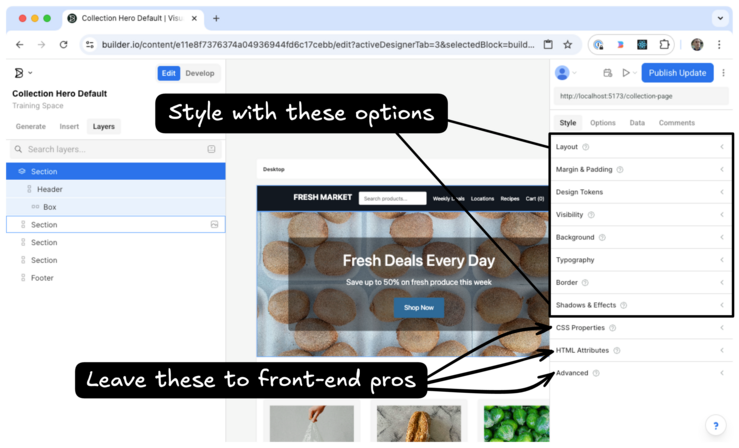Screen dimensions: 739x448
Task: Open the browser tab search dropdown
Action: tap(720, 18)
